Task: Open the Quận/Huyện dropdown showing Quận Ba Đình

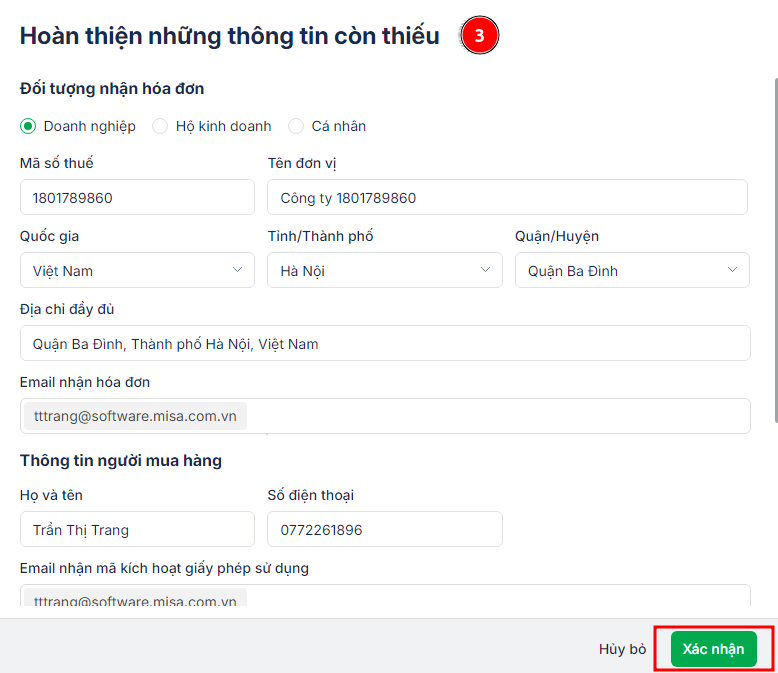Action: (x=632, y=270)
